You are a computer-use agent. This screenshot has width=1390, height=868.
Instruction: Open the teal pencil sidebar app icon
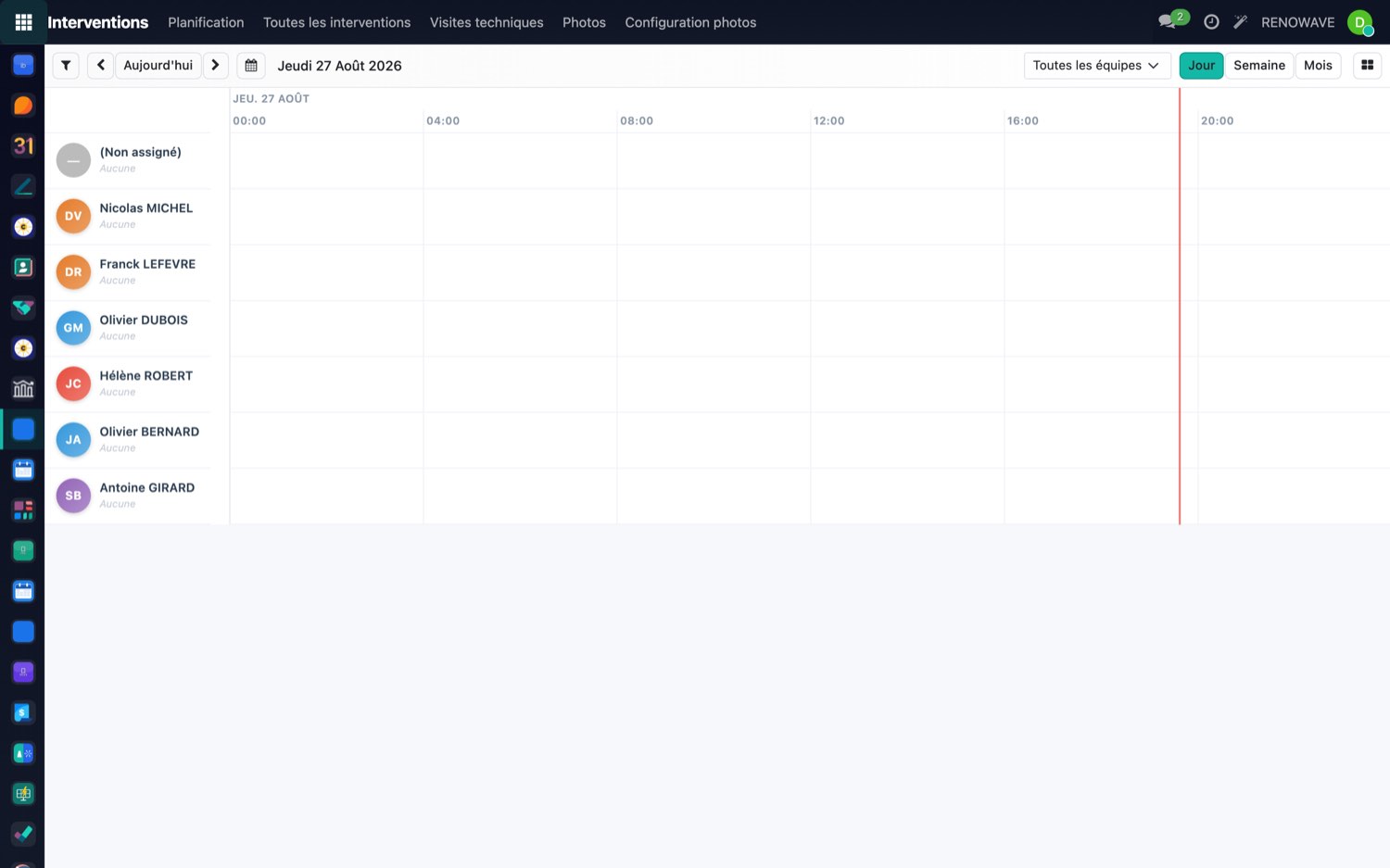(x=23, y=186)
